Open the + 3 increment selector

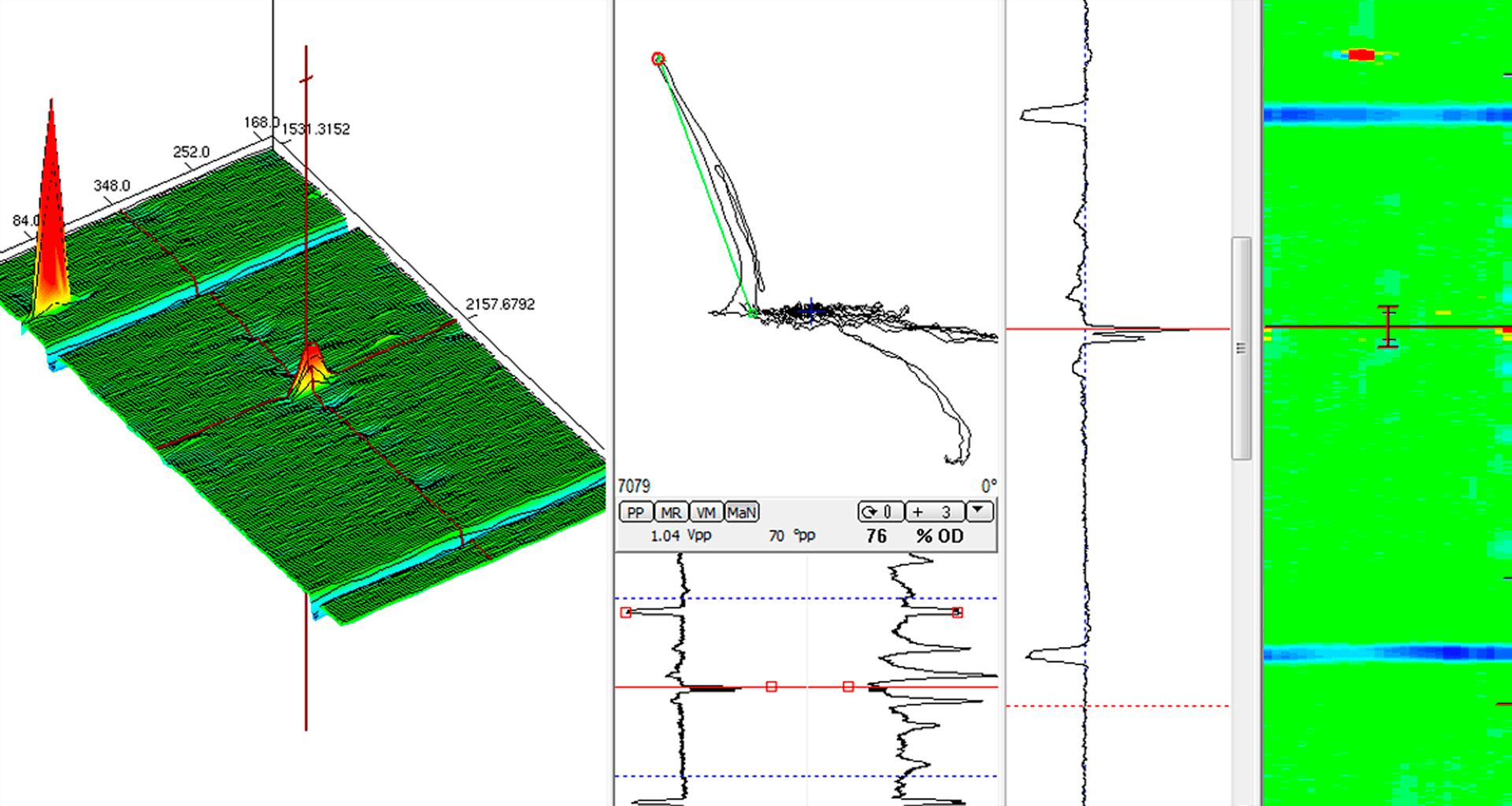point(935,512)
